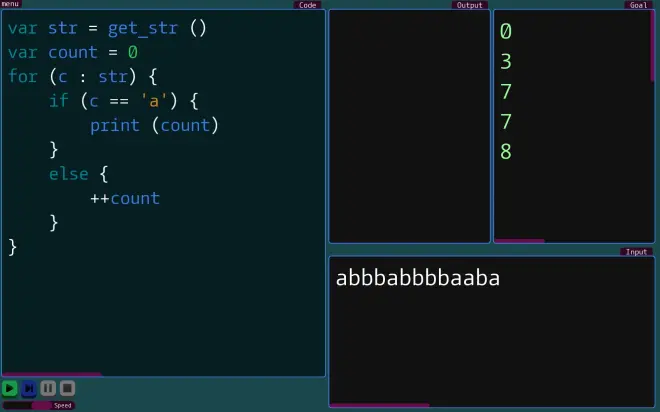Click the code editor horizontal scrollbar
The image size is (660, 412).
pos(52,374)
